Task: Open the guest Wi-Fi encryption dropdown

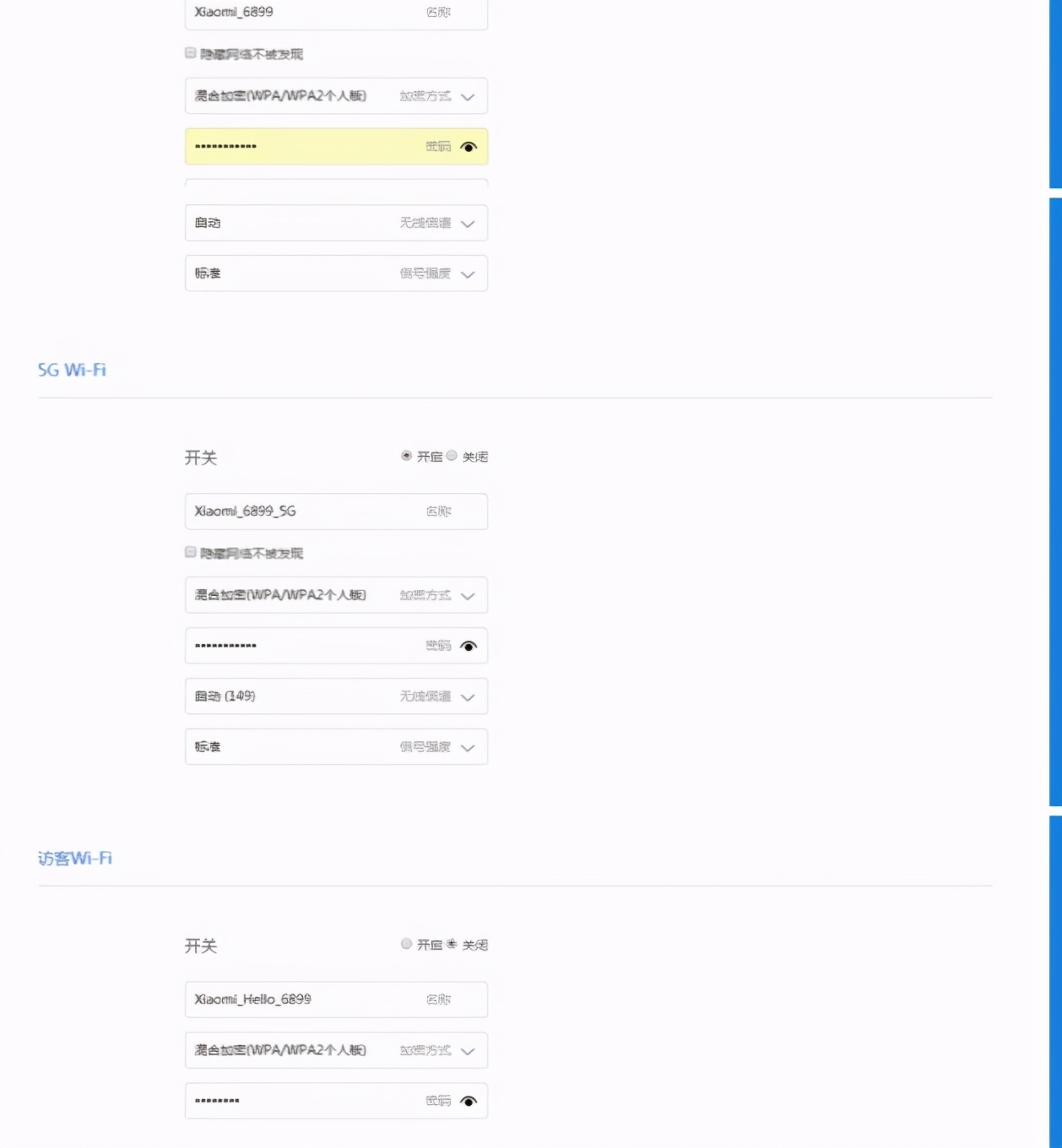Action: pyautogui.click(x=469, y=1050)
